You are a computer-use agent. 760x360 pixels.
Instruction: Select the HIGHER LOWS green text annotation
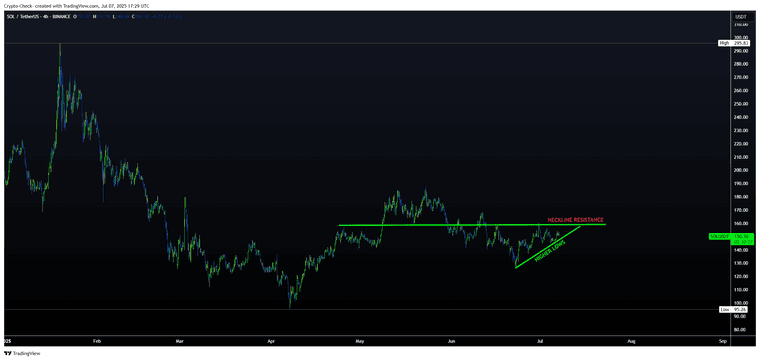(x=550, y=251)
